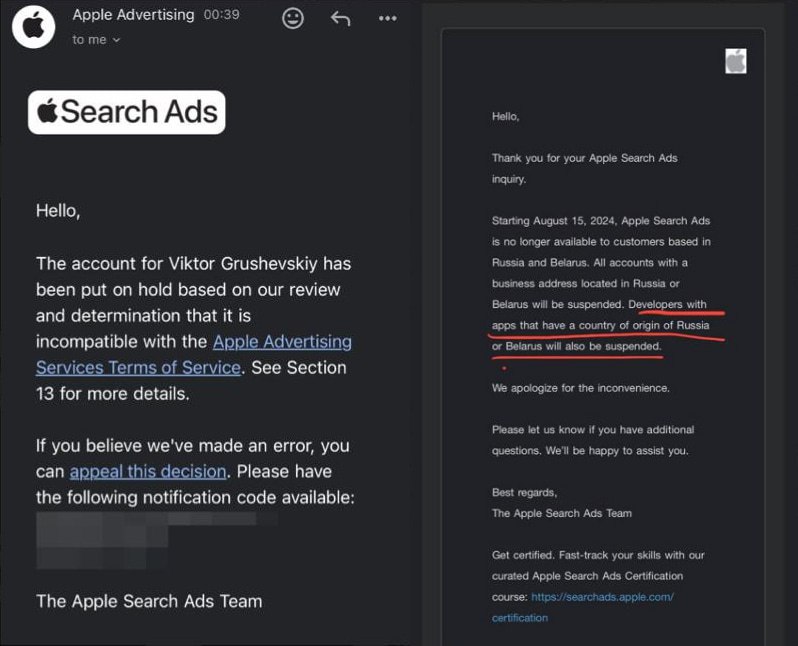Click the 00:39 timestamp

221,15
